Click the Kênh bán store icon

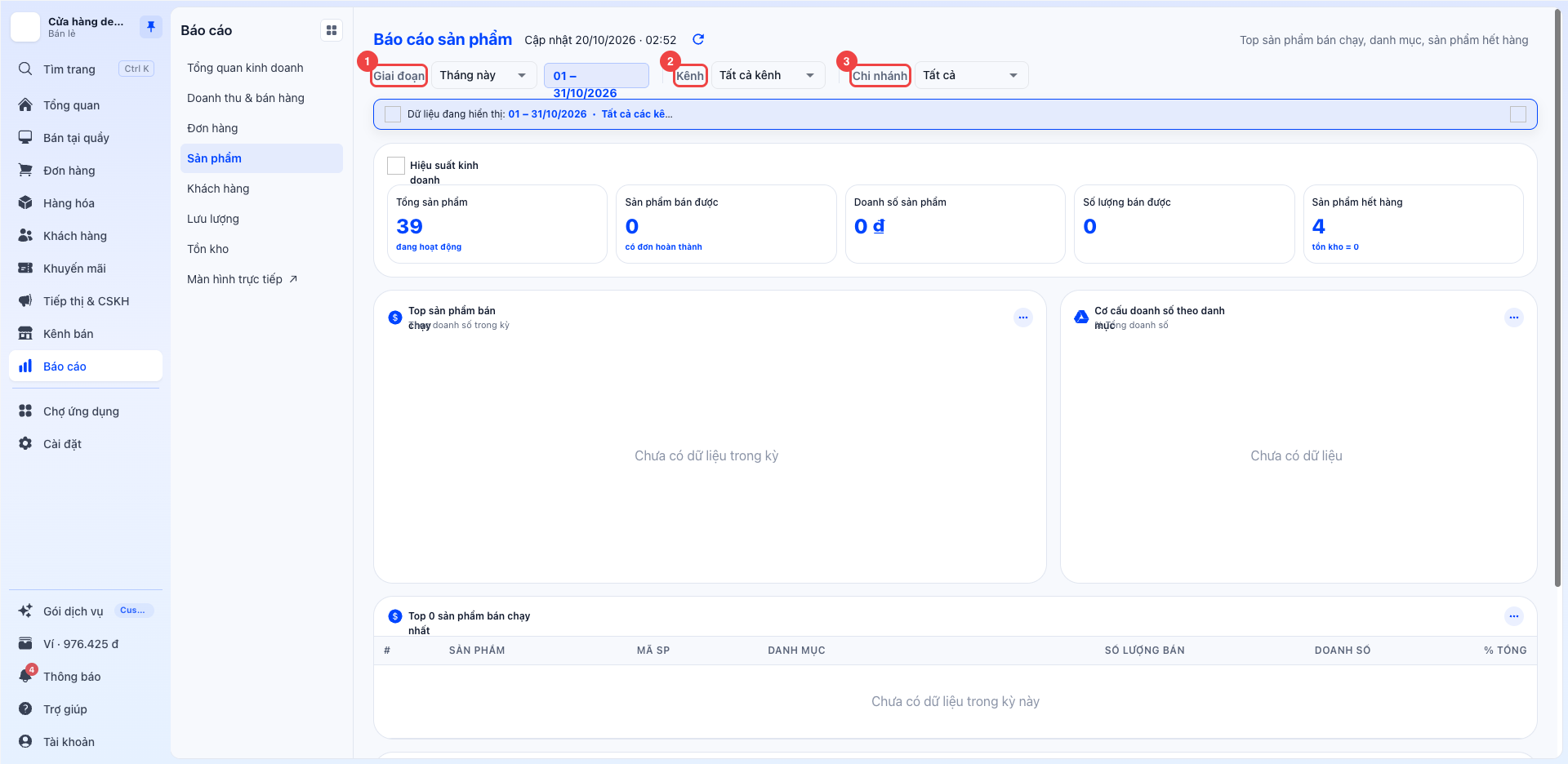coord(25,333)
